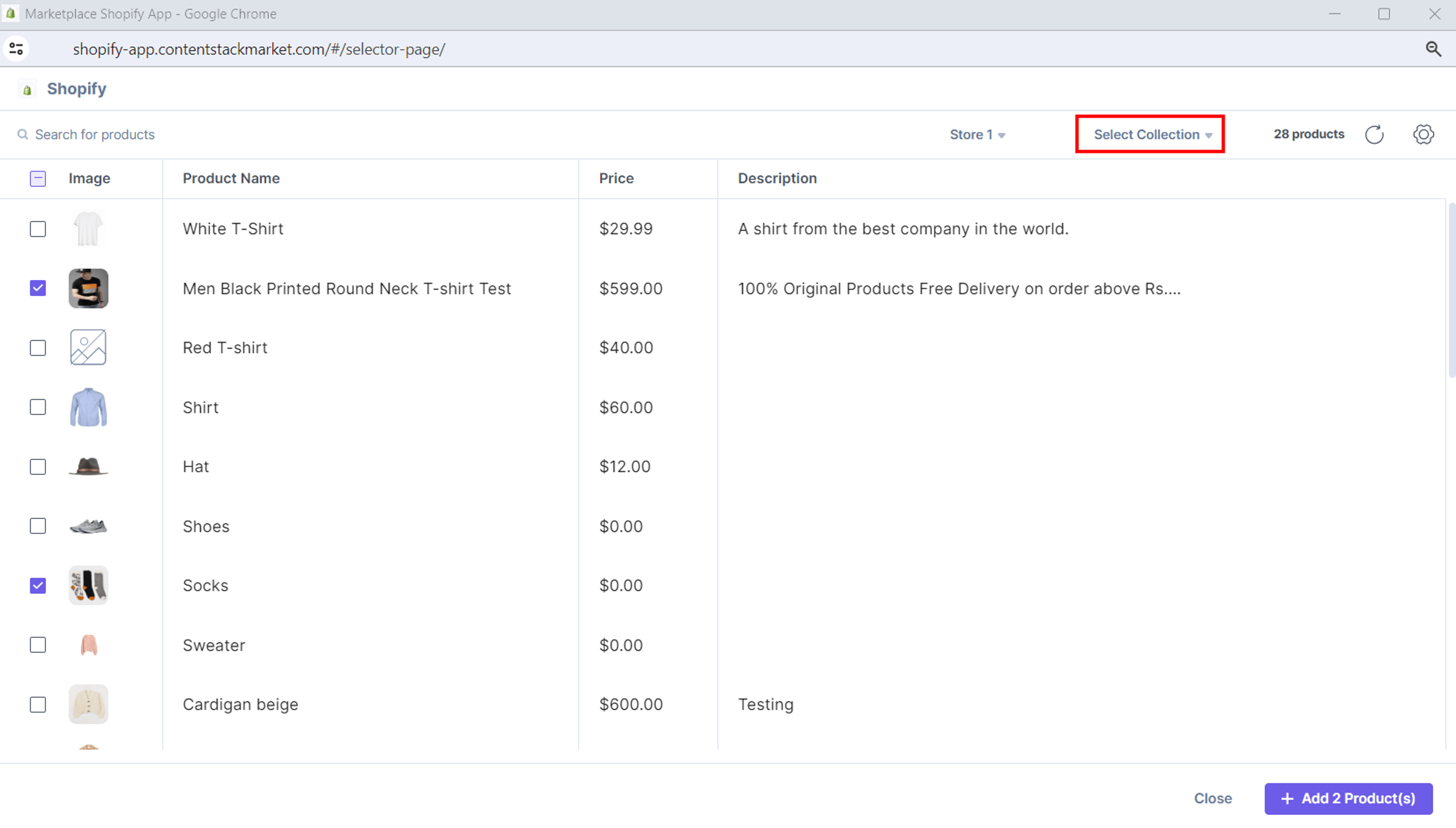Screen dimensions: 1456x828
Task: Click the vertical scrollbar of product list
Action: (1451, 290)
